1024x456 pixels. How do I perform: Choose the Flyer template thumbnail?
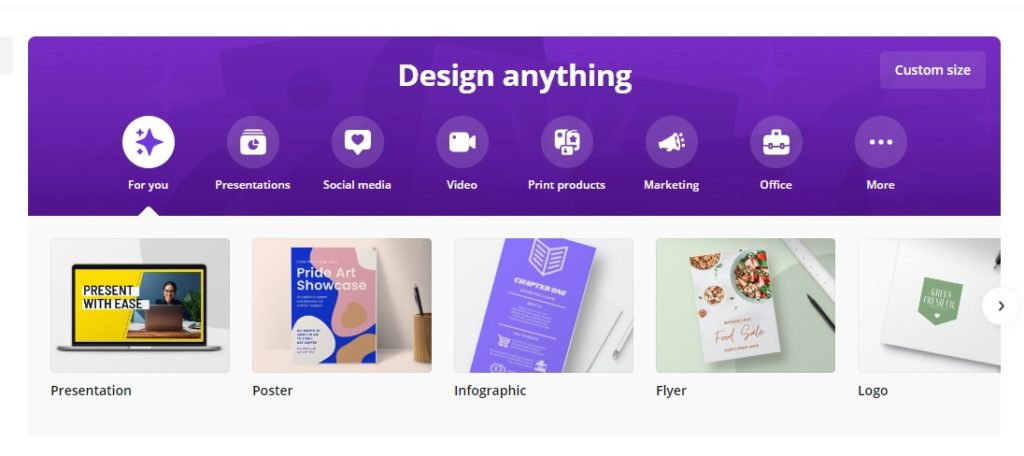(x=745, y=305)
